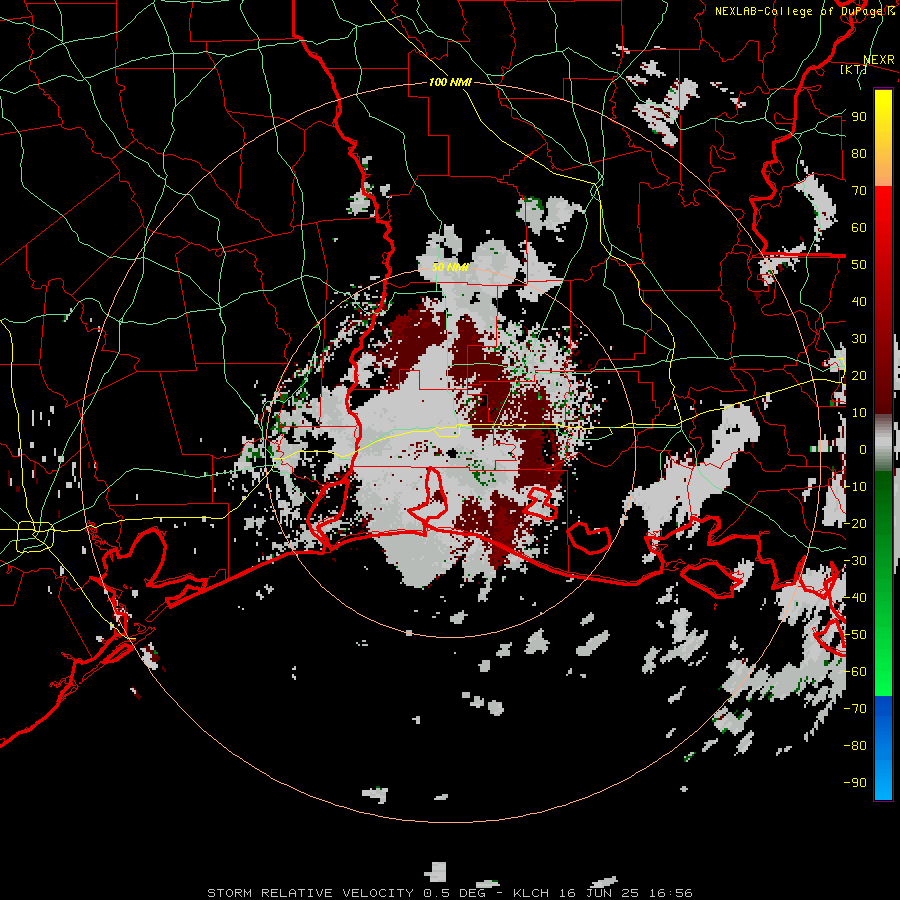The width and height of the screenshot is (900, 900).
Task: Select the 30 value on velocity scale
Action: click(x=859, y=339)
